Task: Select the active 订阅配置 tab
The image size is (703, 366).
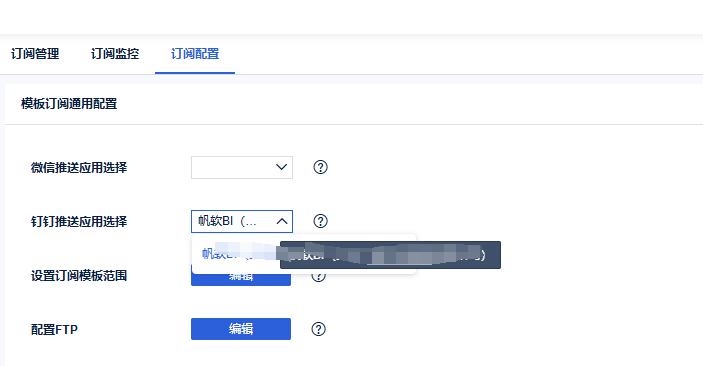Action: [x=195, y=54]
